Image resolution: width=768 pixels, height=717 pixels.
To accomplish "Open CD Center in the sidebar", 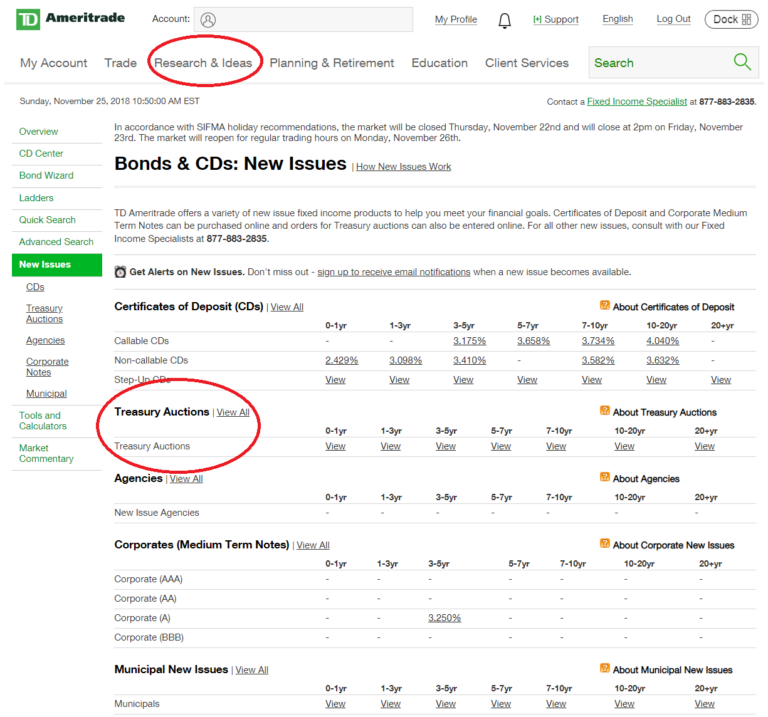I will pos(41,153).
